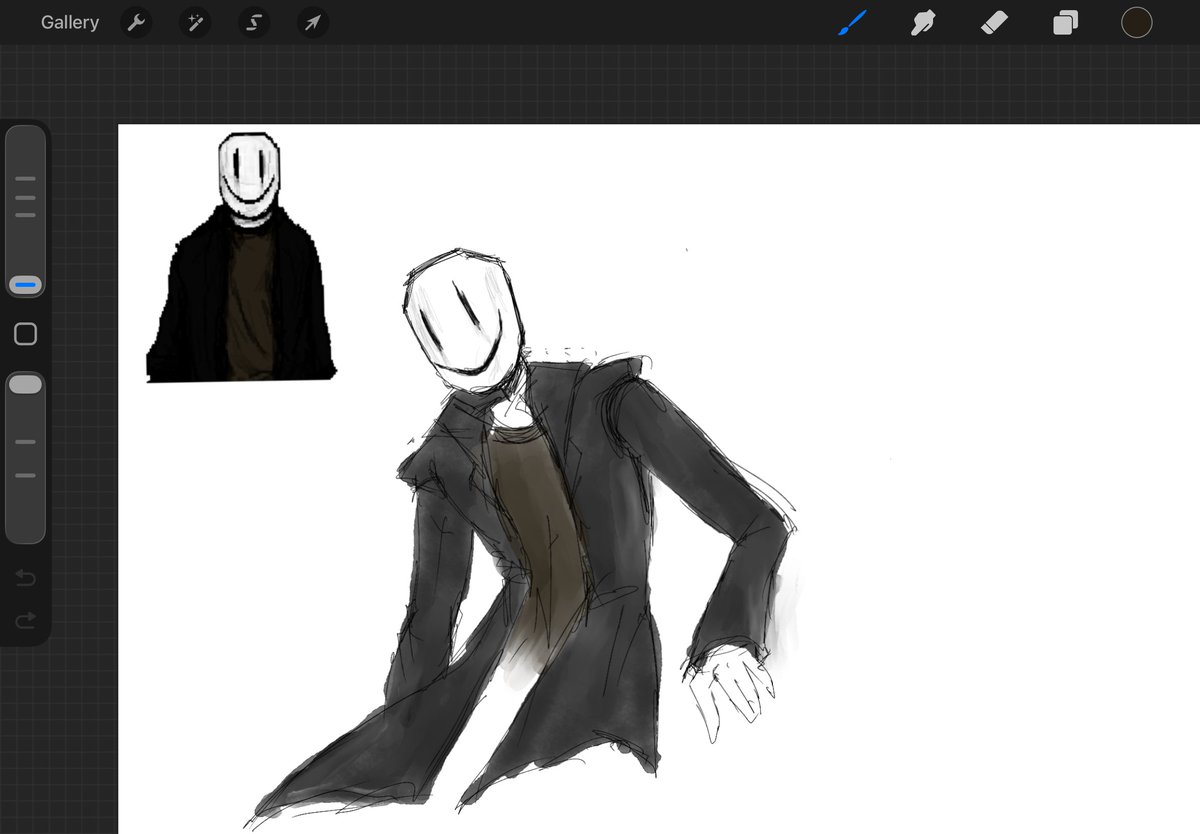Click the brush size slider handle
Viewport: 1200px width, 834px height.
(x=26, y=285)
